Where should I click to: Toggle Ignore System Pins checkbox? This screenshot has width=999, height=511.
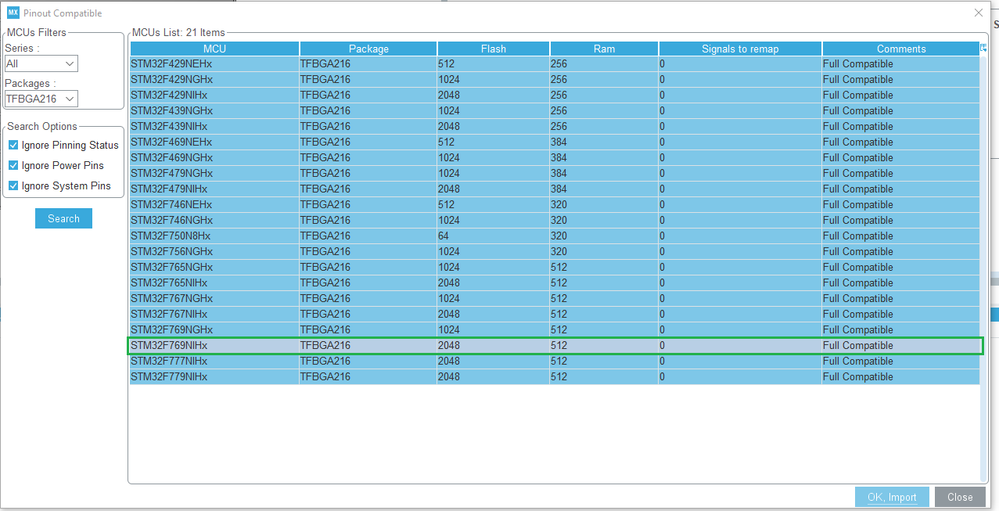(13, 186)
